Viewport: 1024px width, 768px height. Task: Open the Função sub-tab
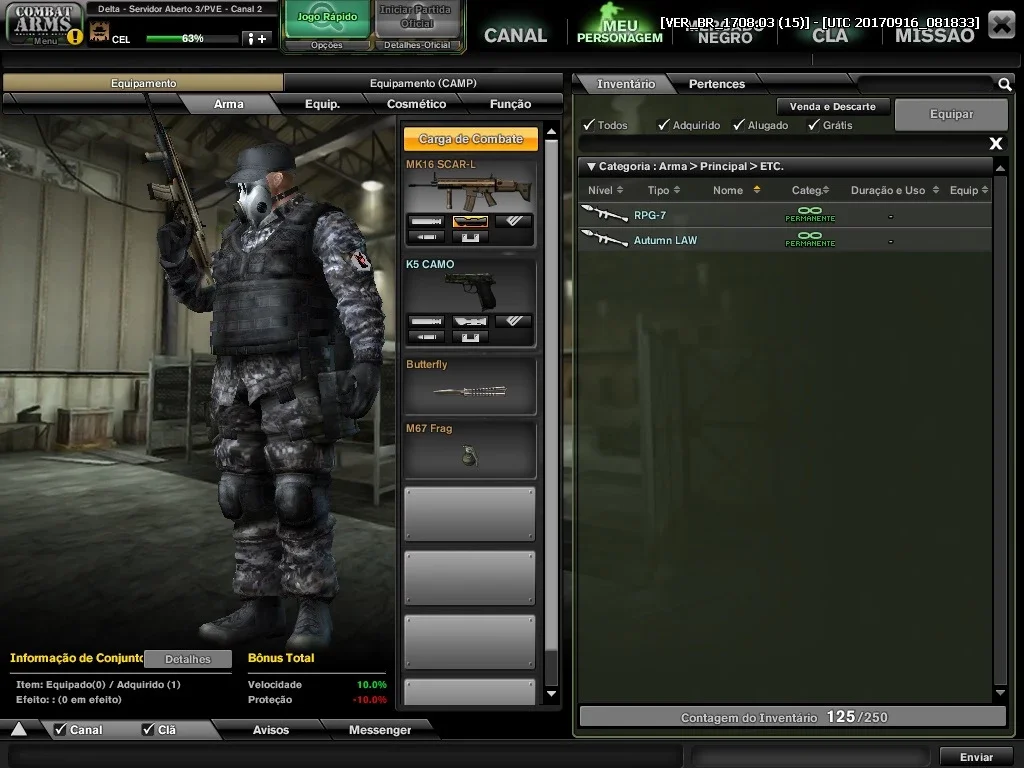(510, 104)
